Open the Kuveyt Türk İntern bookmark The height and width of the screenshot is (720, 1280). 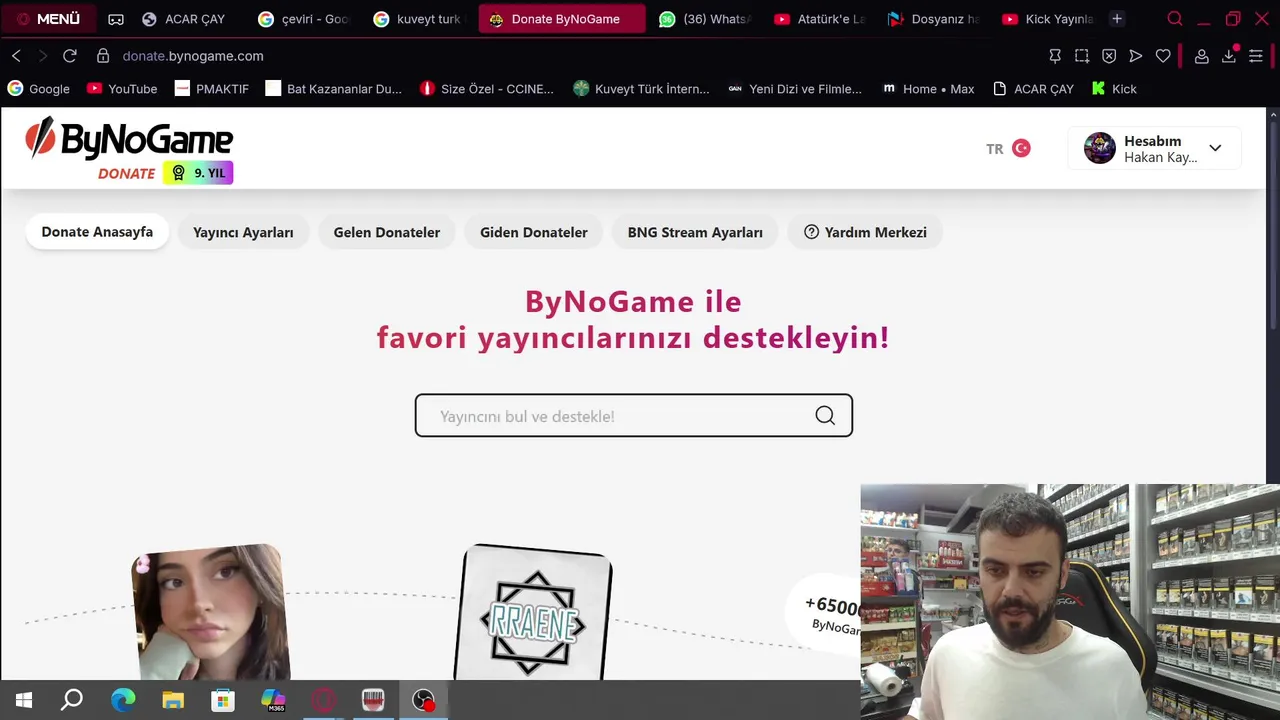point(641,89)
